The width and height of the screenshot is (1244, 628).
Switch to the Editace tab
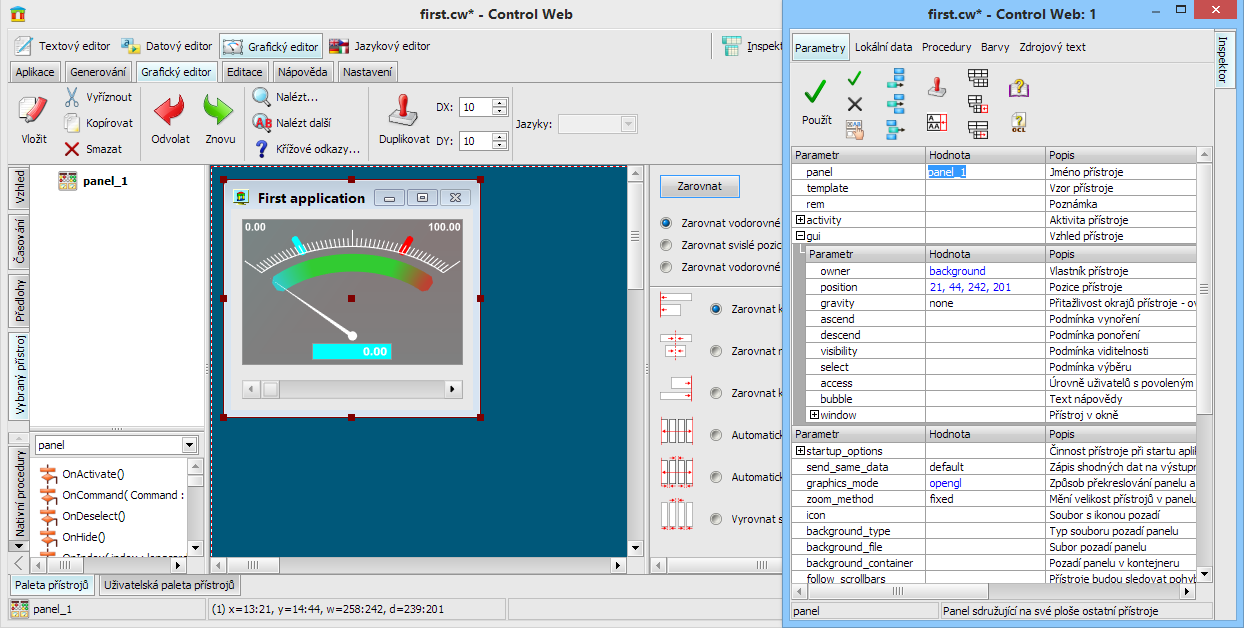click(x=244, y=72)
